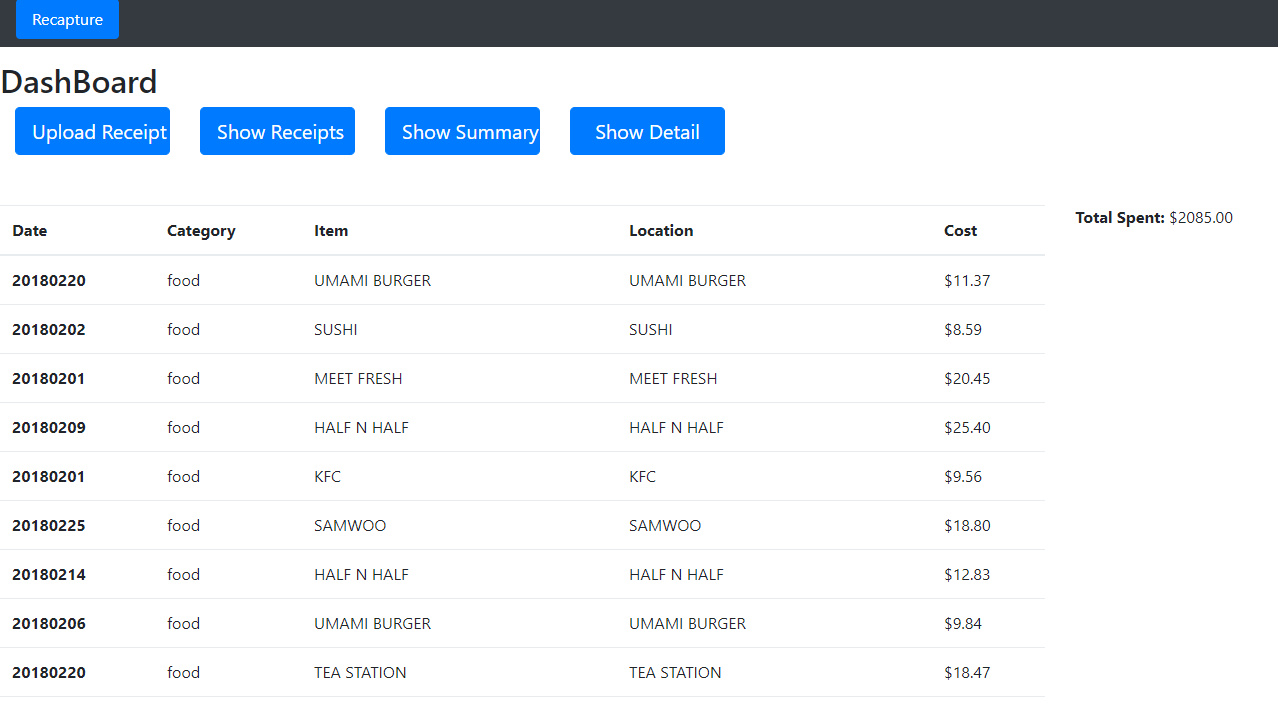This screenshot has height=708, width=1278.
Task: Click the SUSHI item cell
Action: (x=336, y=329)
